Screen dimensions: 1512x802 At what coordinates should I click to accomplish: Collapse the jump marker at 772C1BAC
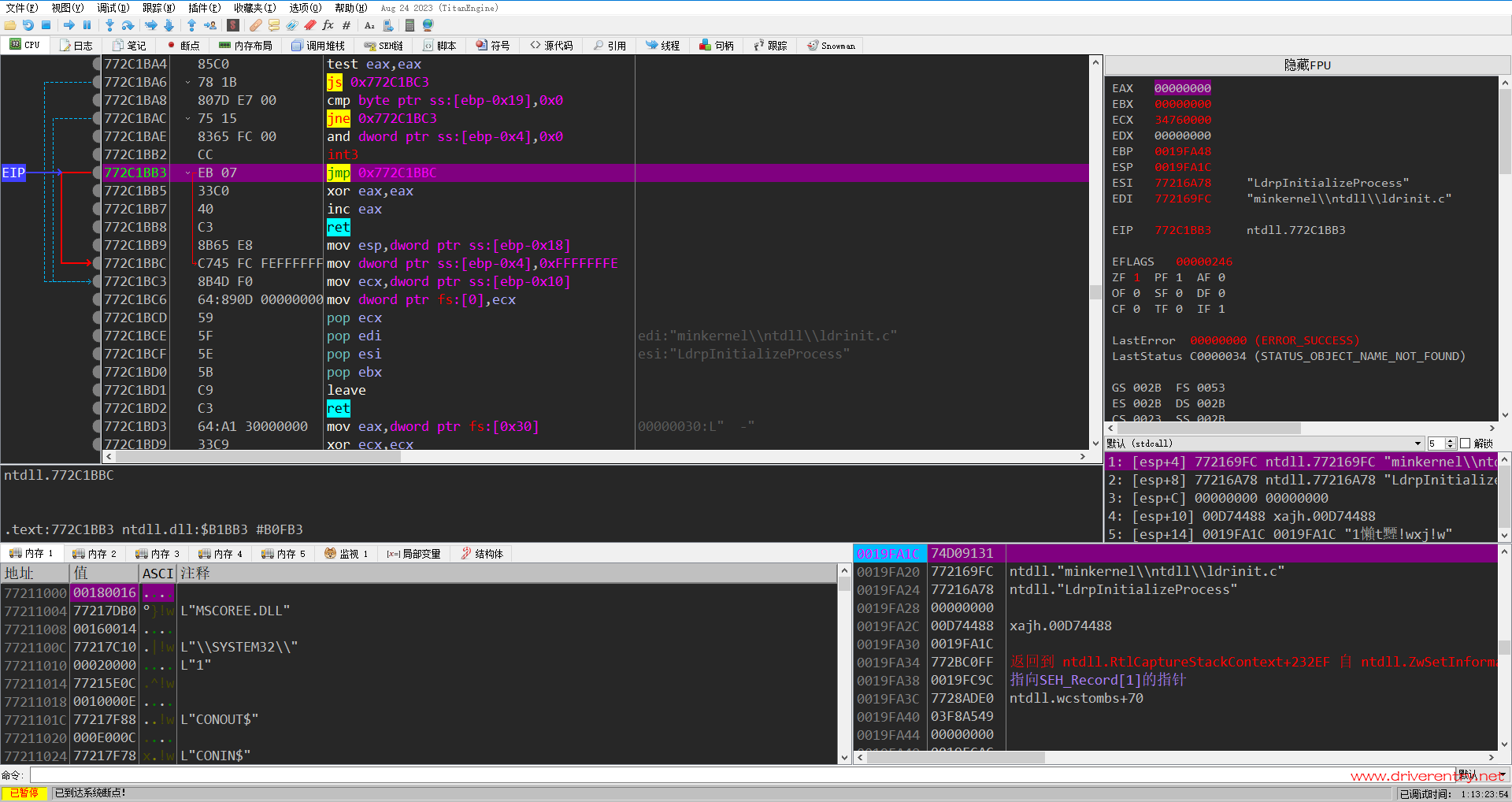[x=187, y=118]
